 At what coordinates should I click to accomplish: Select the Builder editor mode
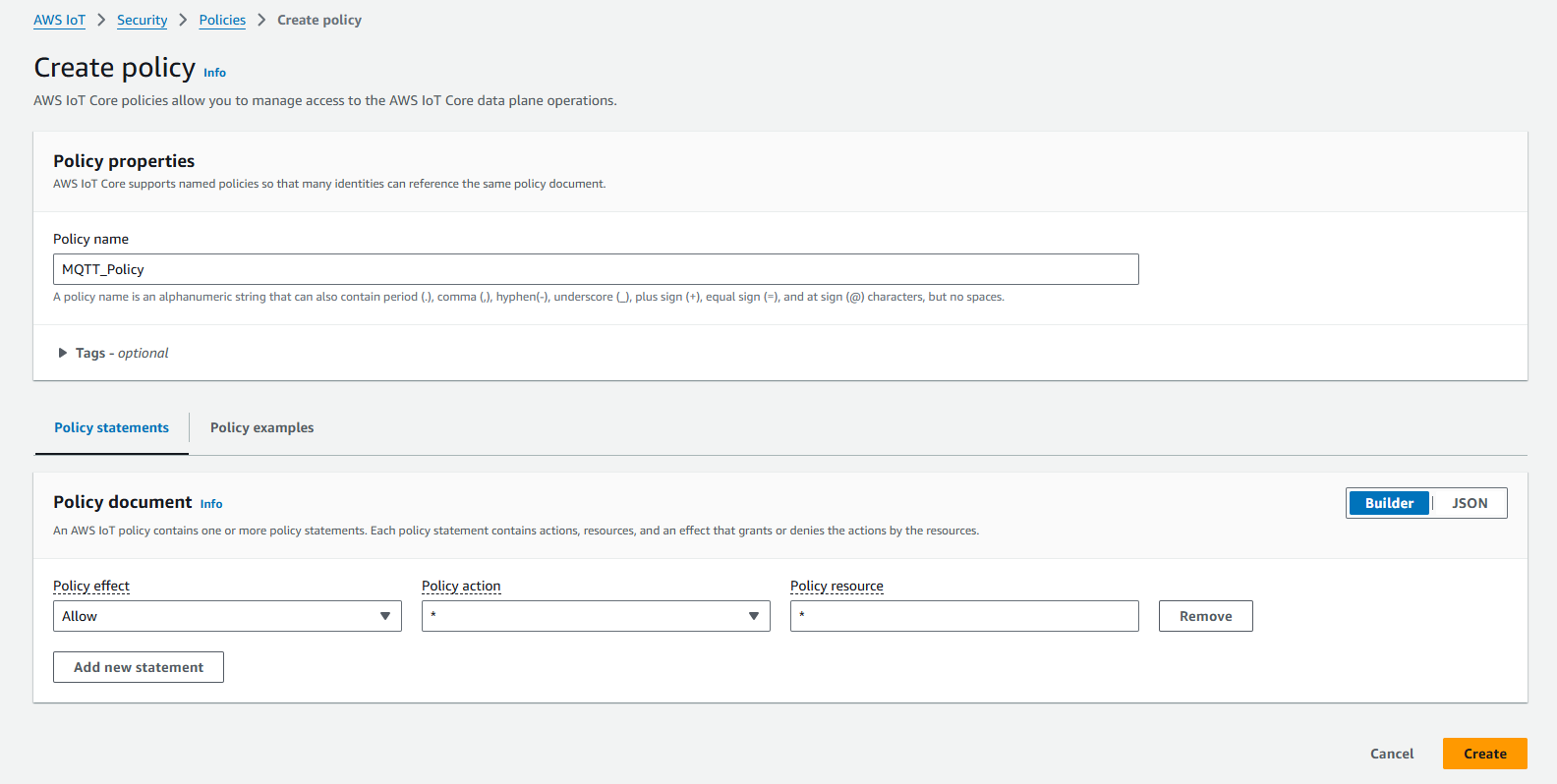point(1388,503)
